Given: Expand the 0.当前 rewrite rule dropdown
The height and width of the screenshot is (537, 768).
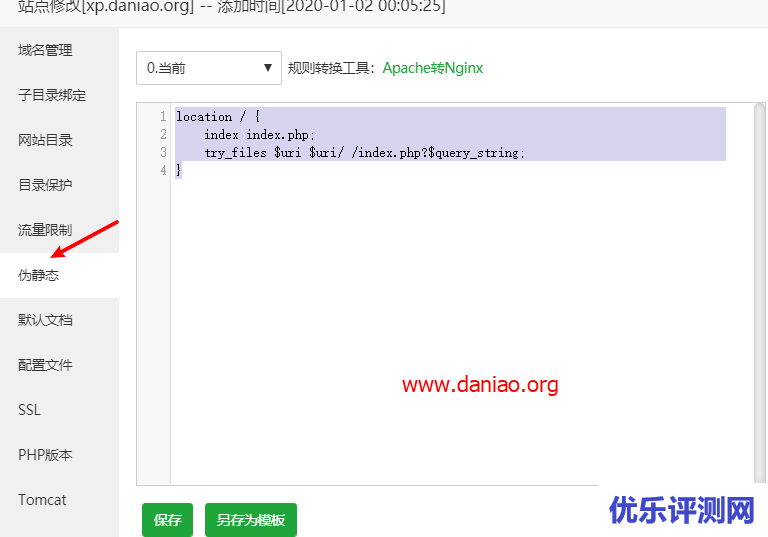Looking at the screenshot, I should (x=209, y=68).
